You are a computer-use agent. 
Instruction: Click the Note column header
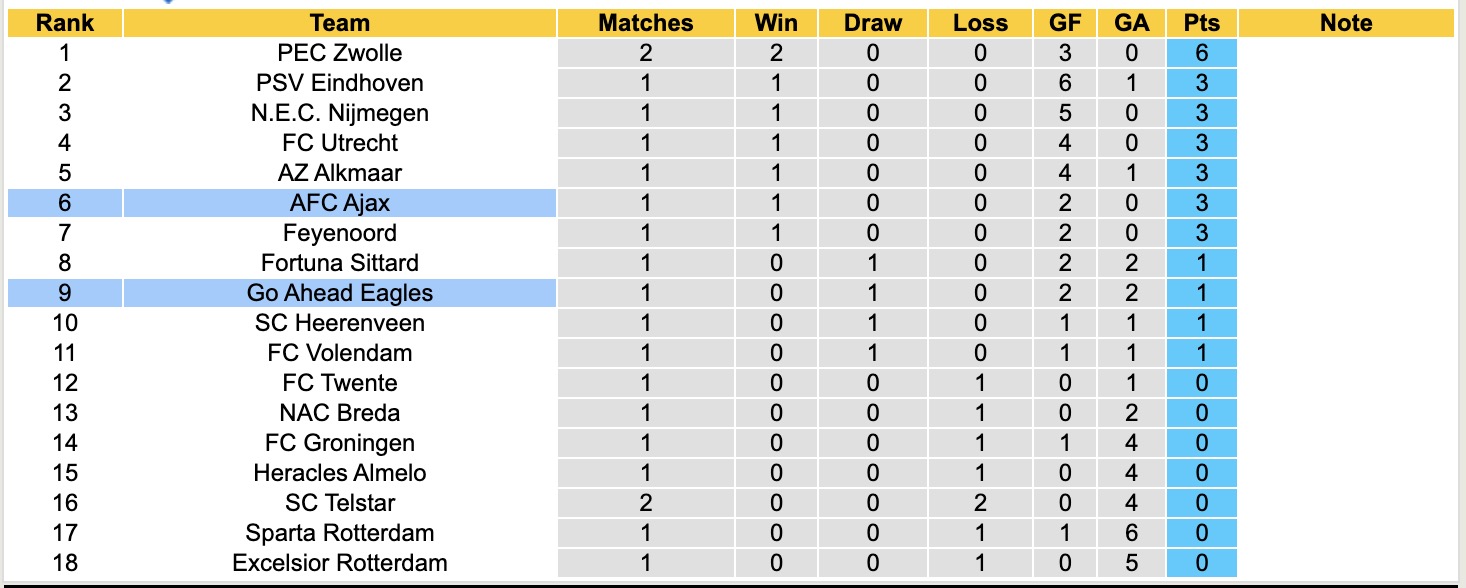tap(1346, 23)
